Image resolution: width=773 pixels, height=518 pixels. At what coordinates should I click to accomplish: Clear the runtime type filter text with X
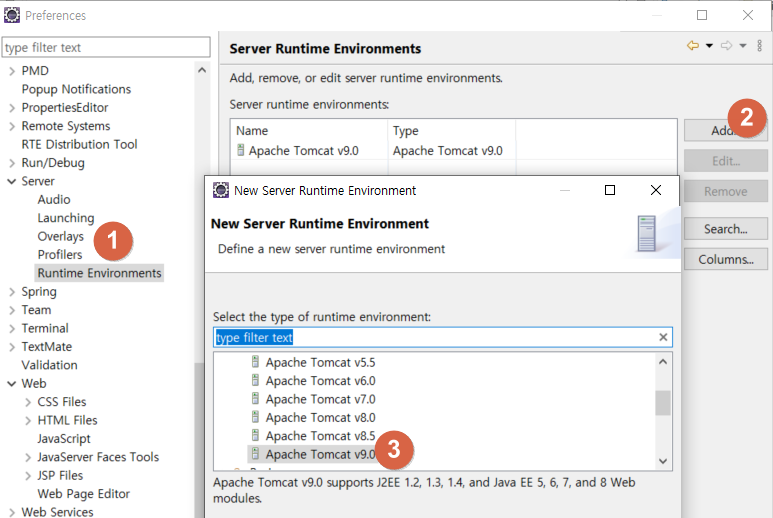click(x=663, y=337)
